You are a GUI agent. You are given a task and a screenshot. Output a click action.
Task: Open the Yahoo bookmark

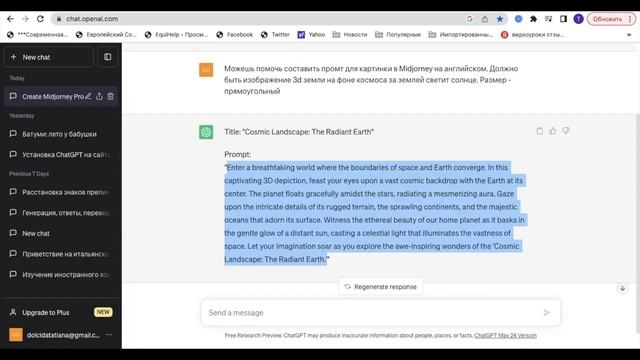point(312,35)
